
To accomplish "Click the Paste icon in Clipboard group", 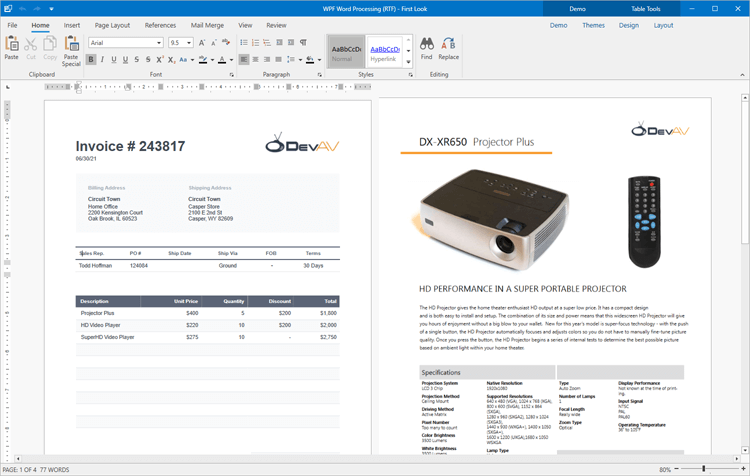I will point(12,48).
